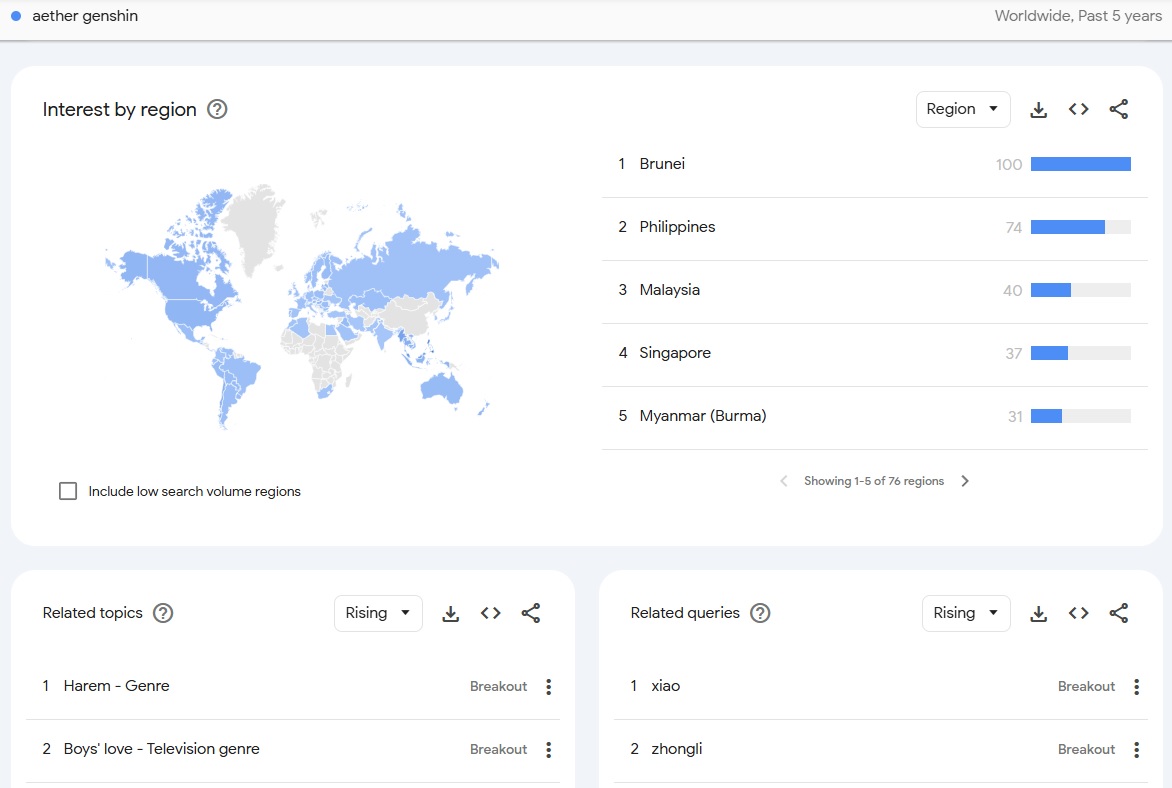Image resolution: width=1172 pixels, height=788 pixels.
Task: Download Related topics data
Action: click(451, 613)
